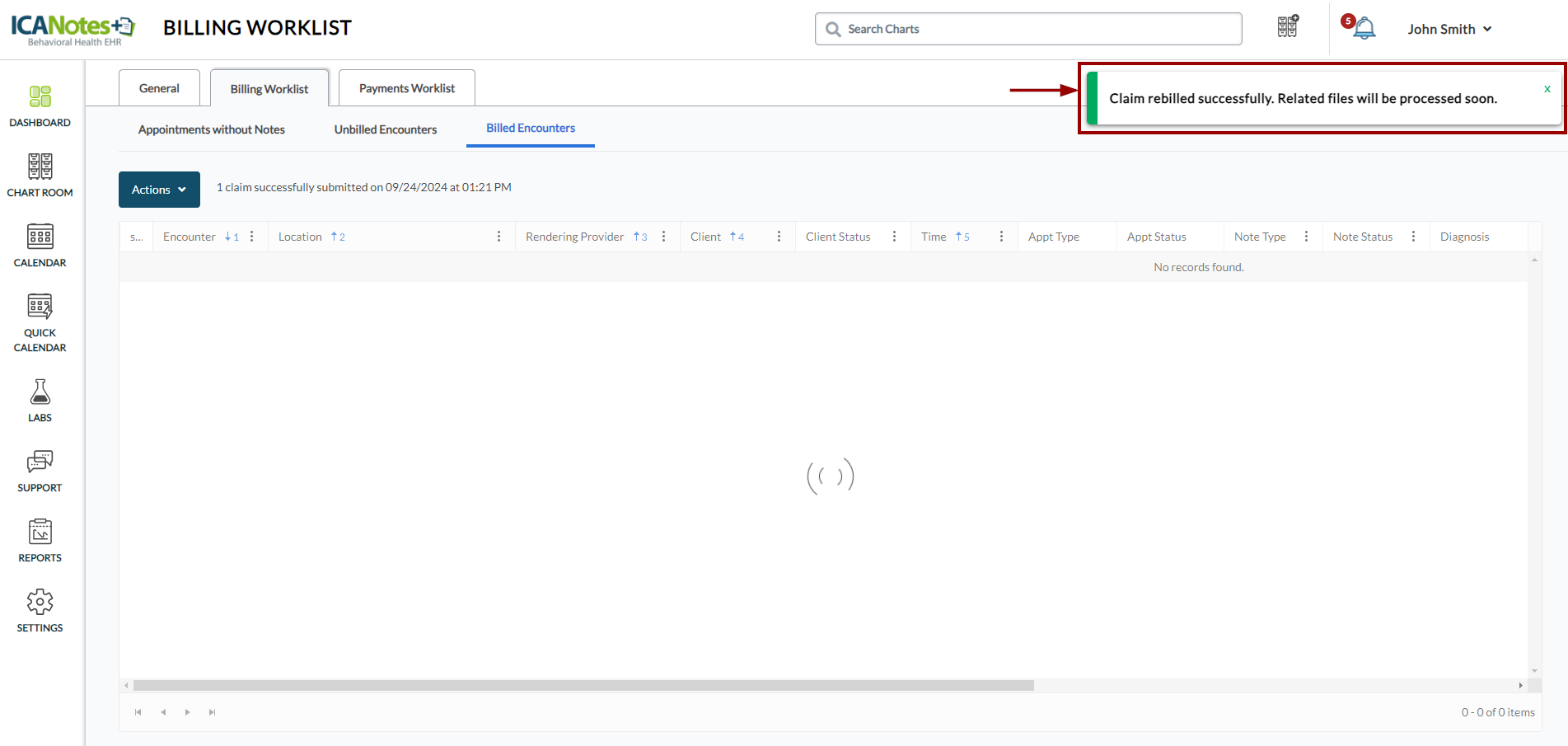Open the John Smith user menu

[x=1449, y=29]
